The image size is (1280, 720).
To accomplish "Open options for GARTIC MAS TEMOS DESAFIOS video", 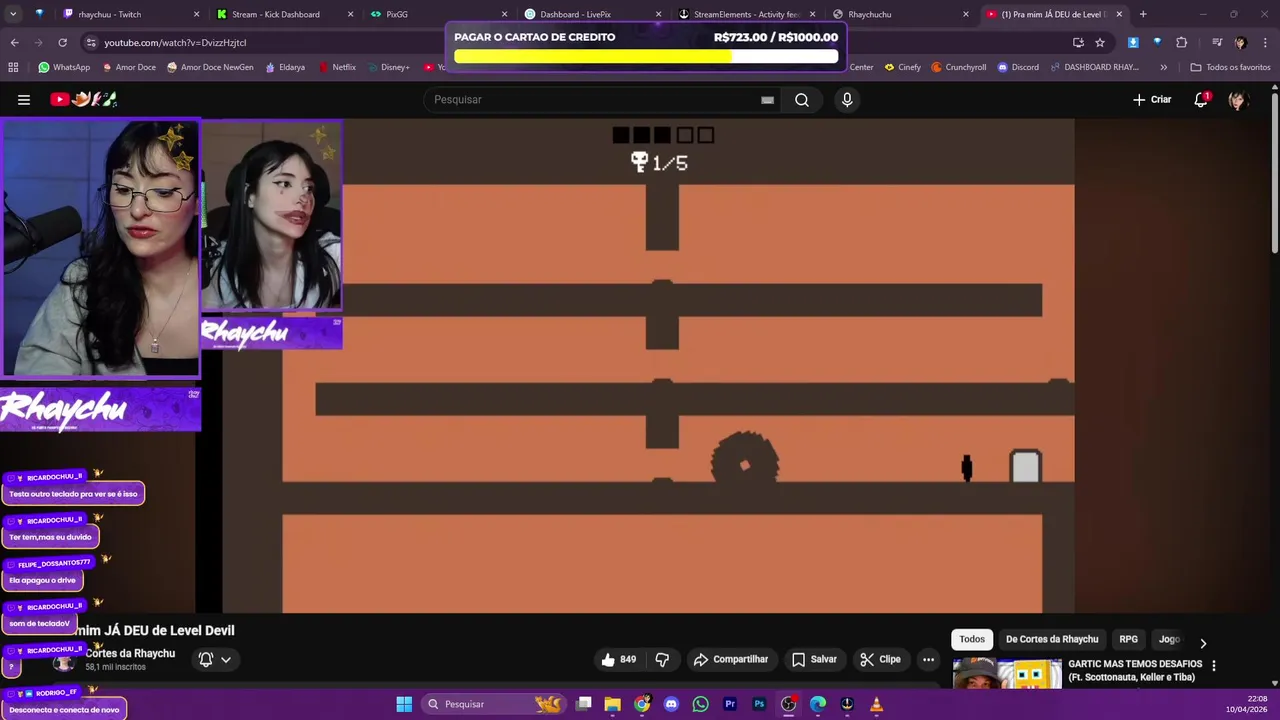I will (x=1214, y=666).
